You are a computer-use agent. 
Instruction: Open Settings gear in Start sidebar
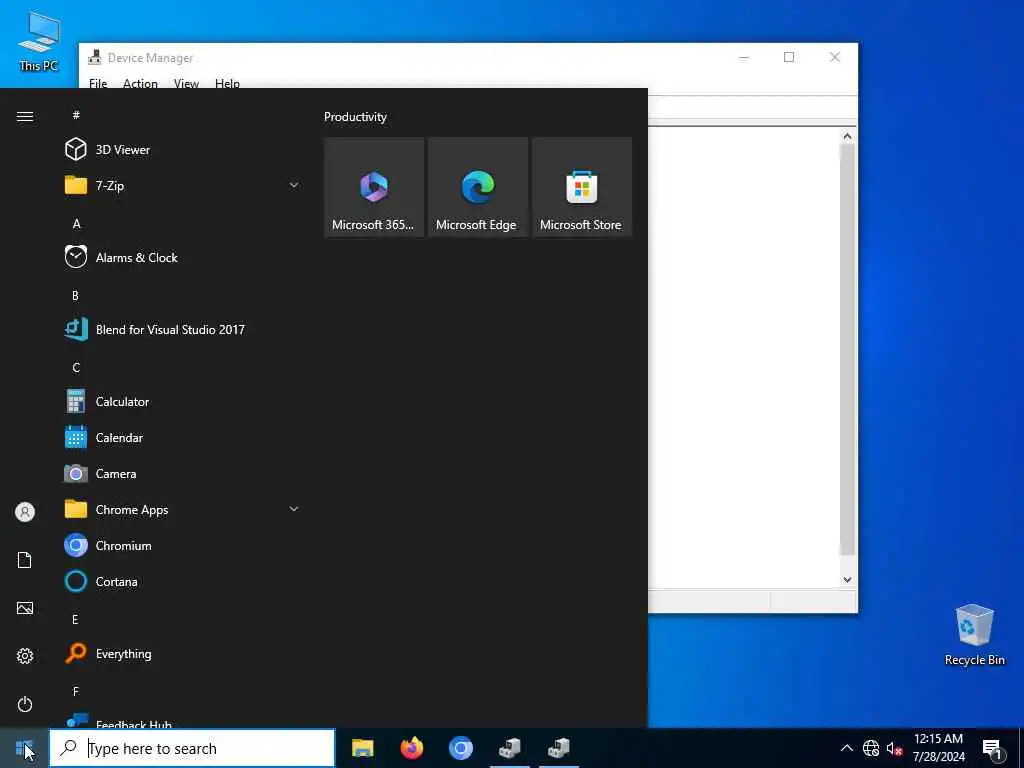(x=25, y=656)
